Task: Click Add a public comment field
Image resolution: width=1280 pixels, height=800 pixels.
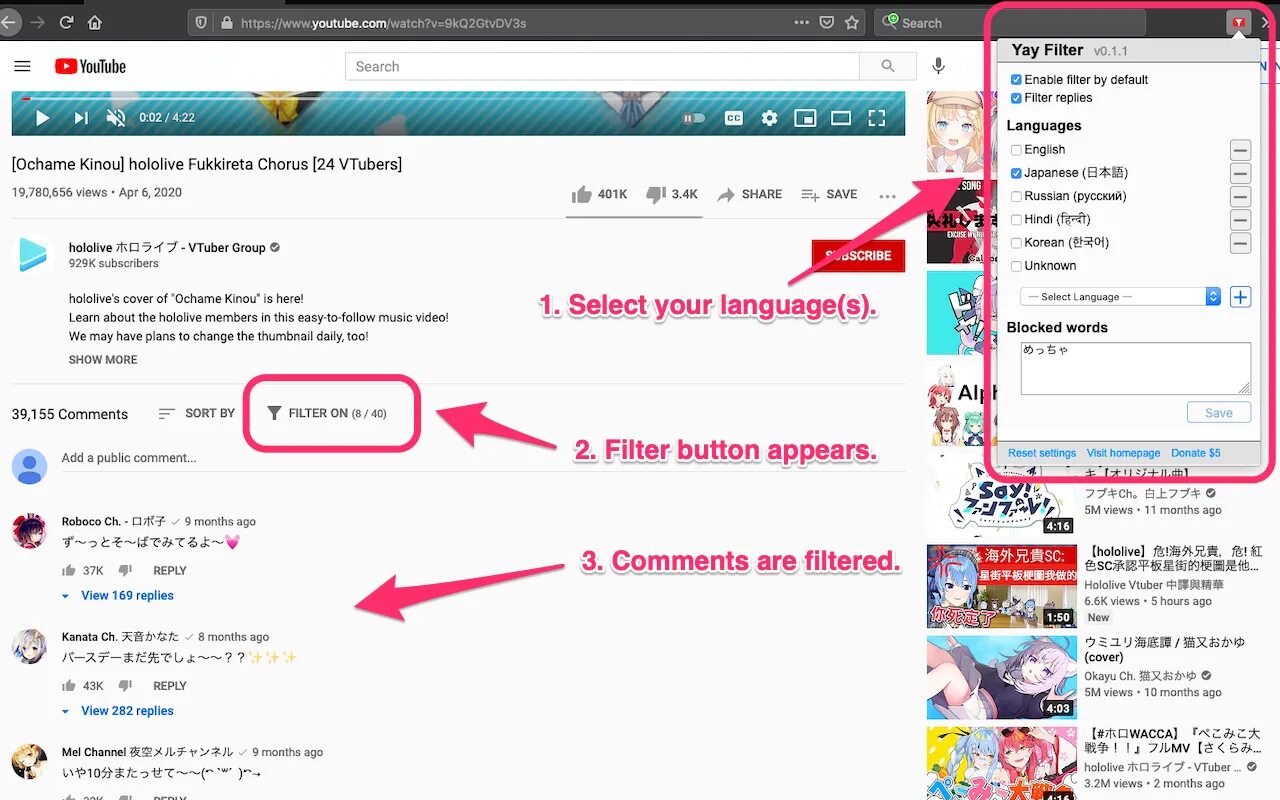Action: point(483,458)
